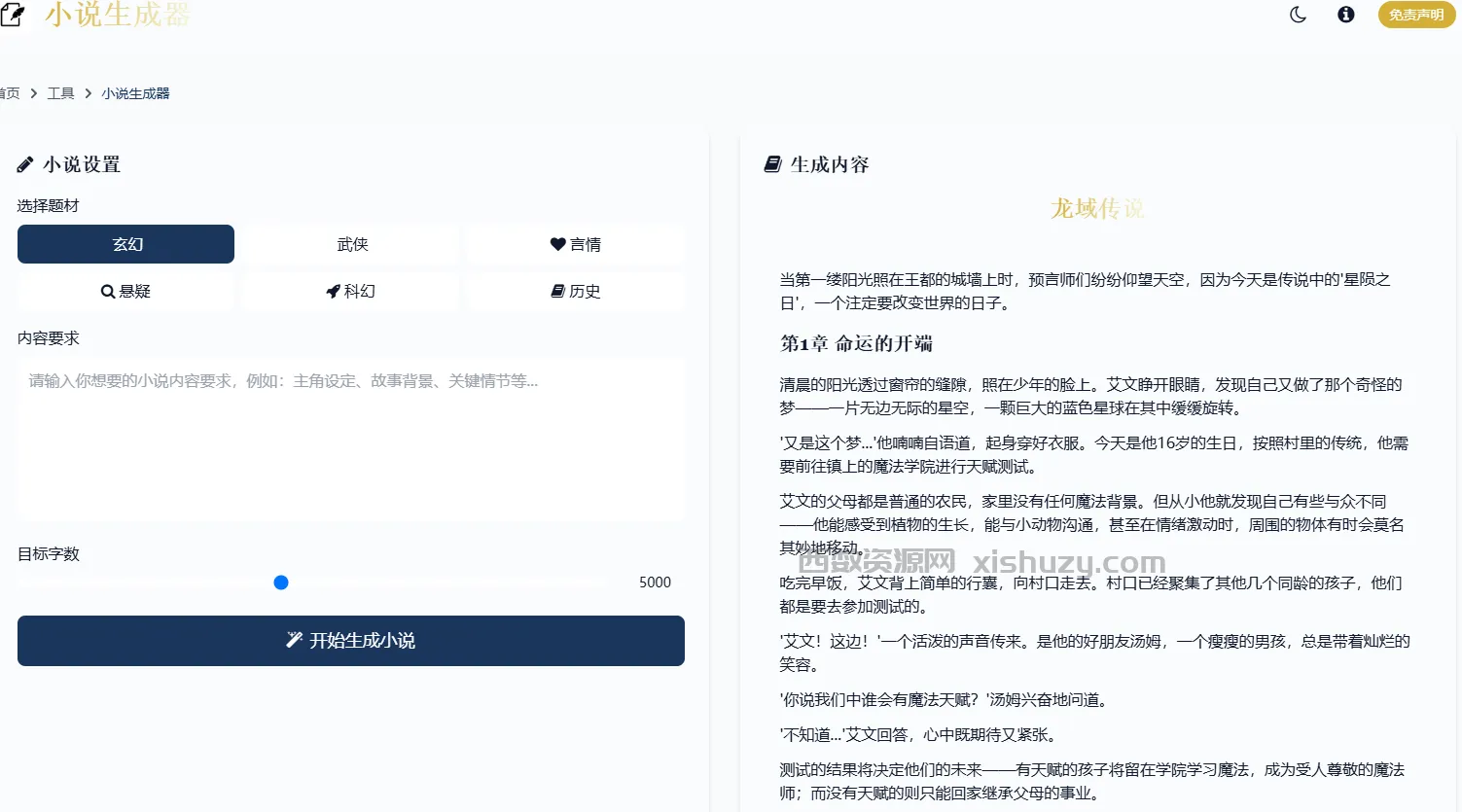Click the book icon on the 历史 genre button

point(556,291)
